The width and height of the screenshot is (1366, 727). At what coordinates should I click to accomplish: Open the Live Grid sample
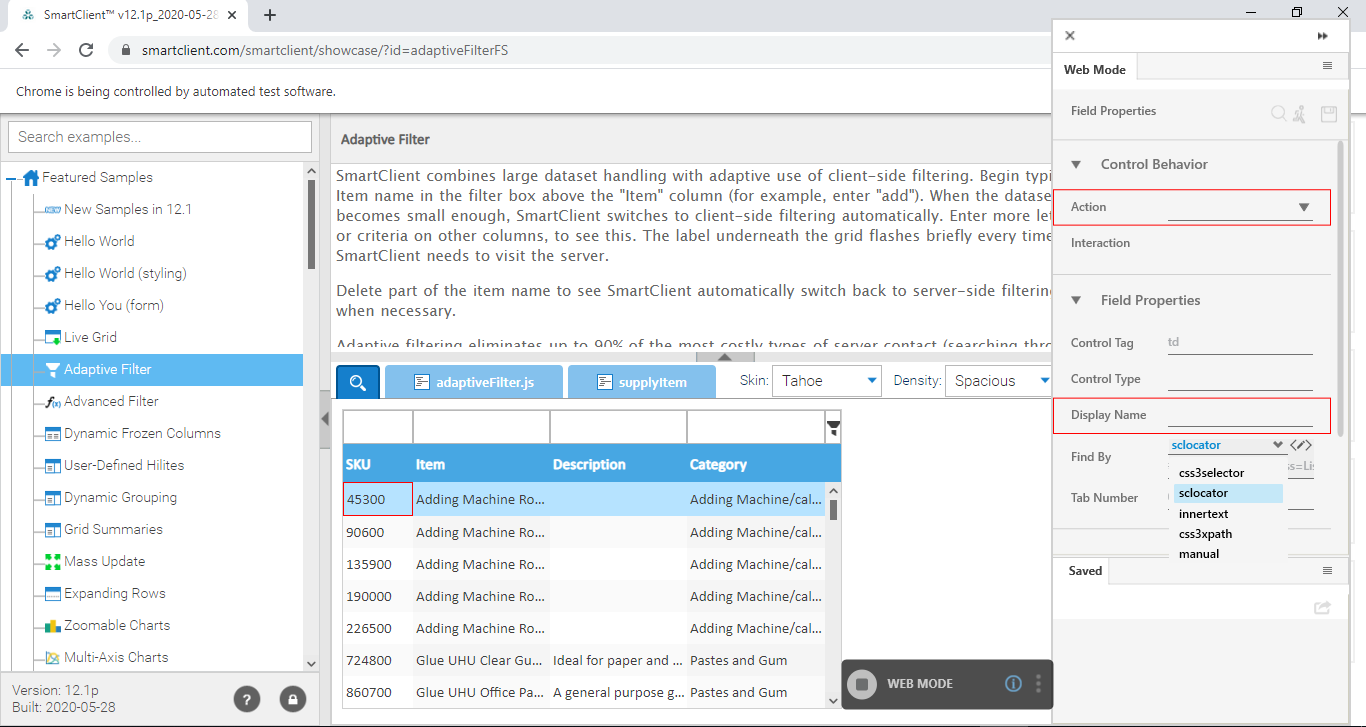click(90, 337)
